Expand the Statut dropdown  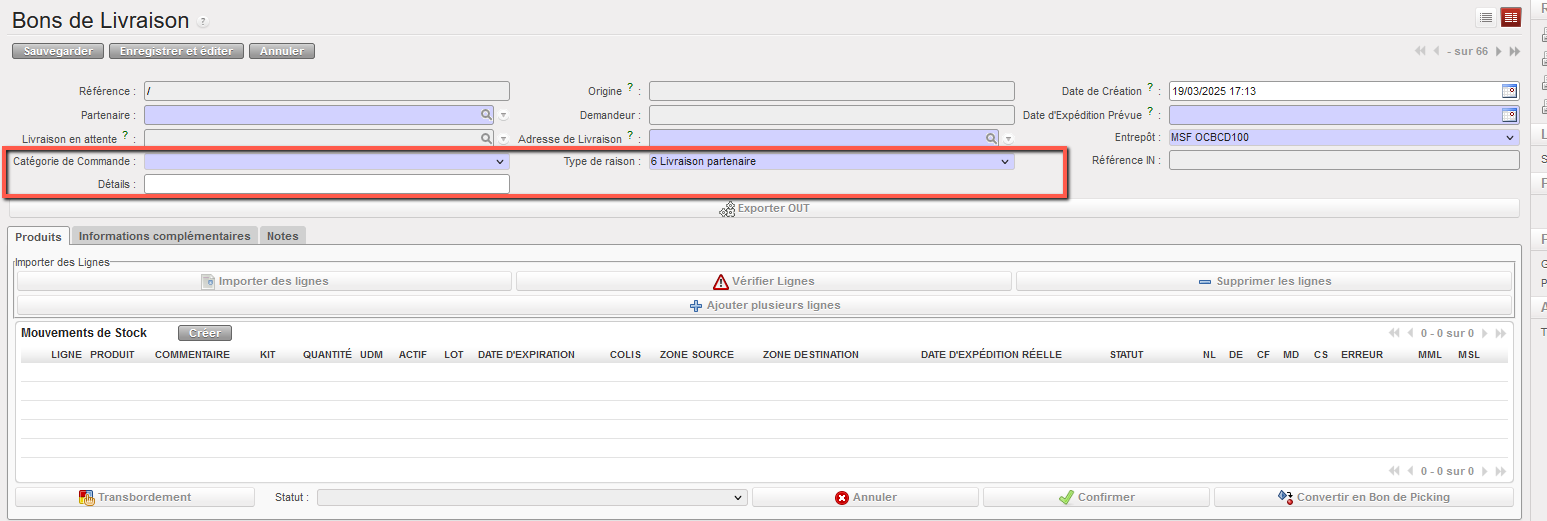738,497
